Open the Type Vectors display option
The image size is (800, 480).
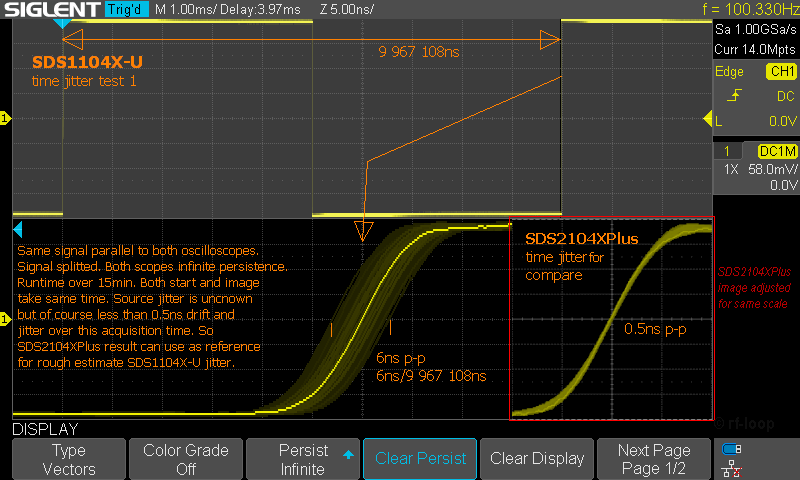click(x=69, y=459)
